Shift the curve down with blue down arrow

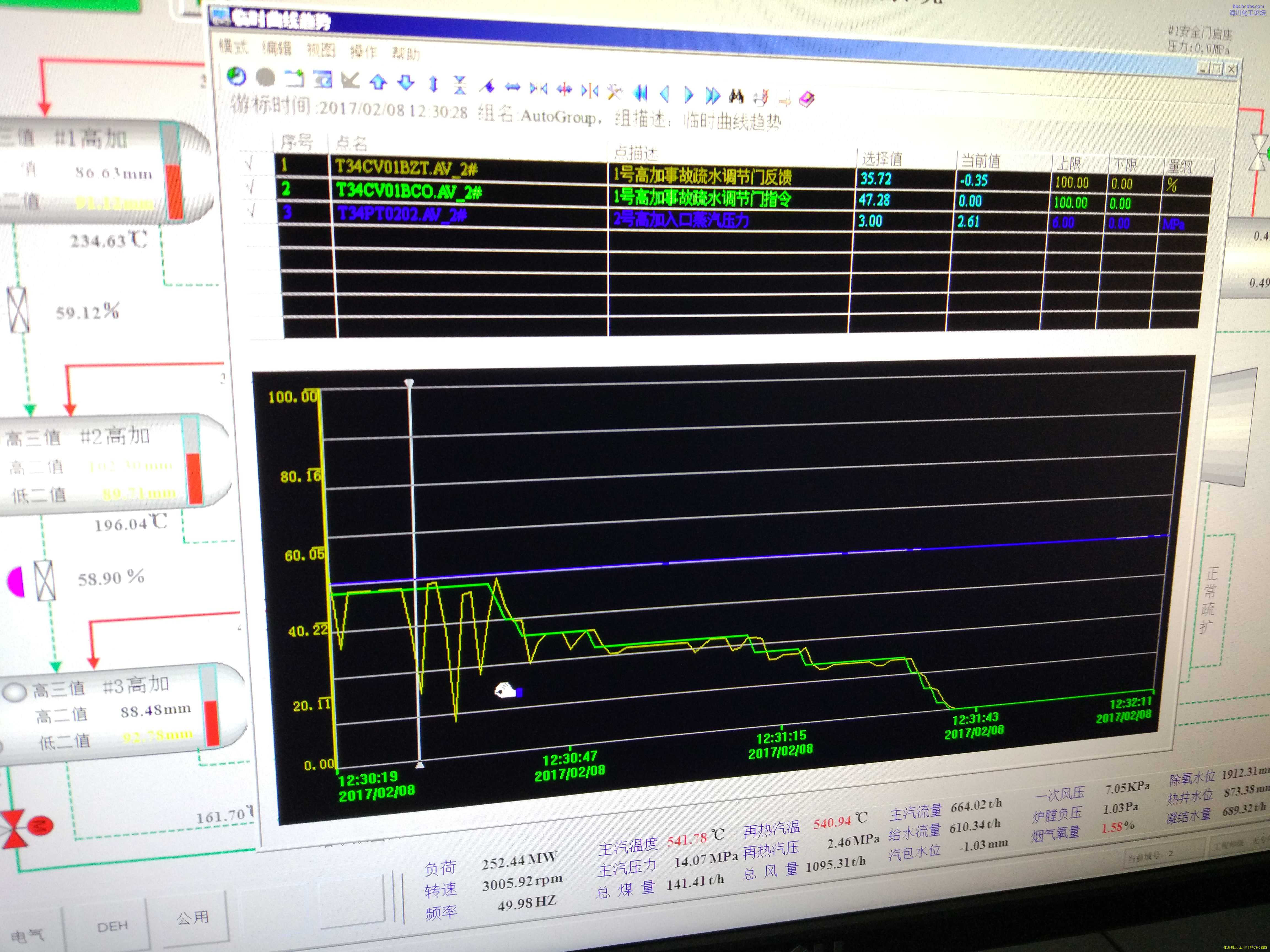tap(406, 83)
